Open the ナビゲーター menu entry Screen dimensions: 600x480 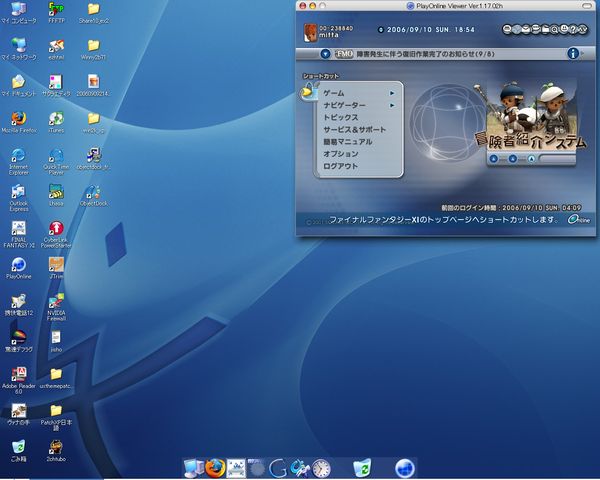[344, 105]
